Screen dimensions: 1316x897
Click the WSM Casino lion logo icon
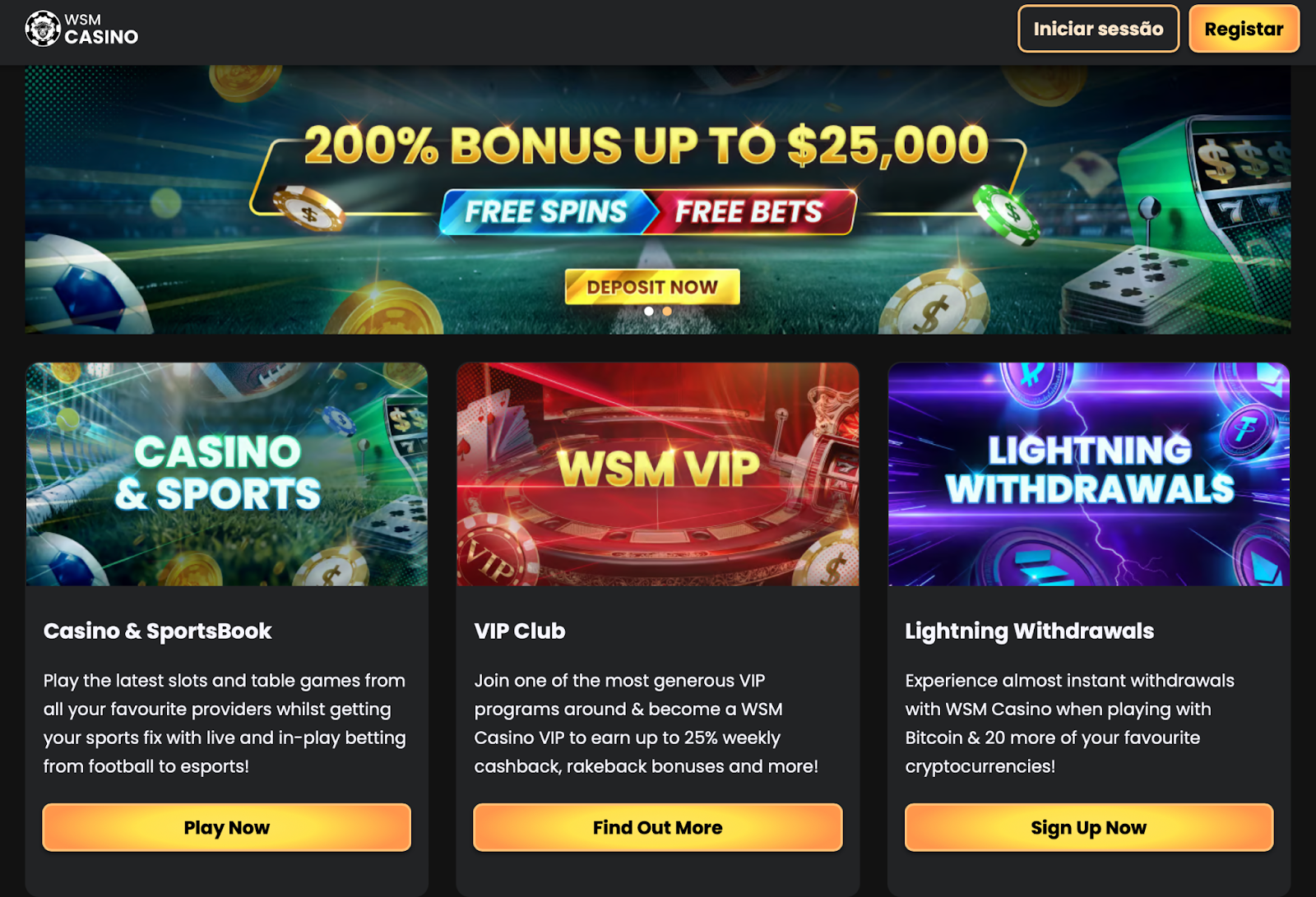(x=43, y=29)
